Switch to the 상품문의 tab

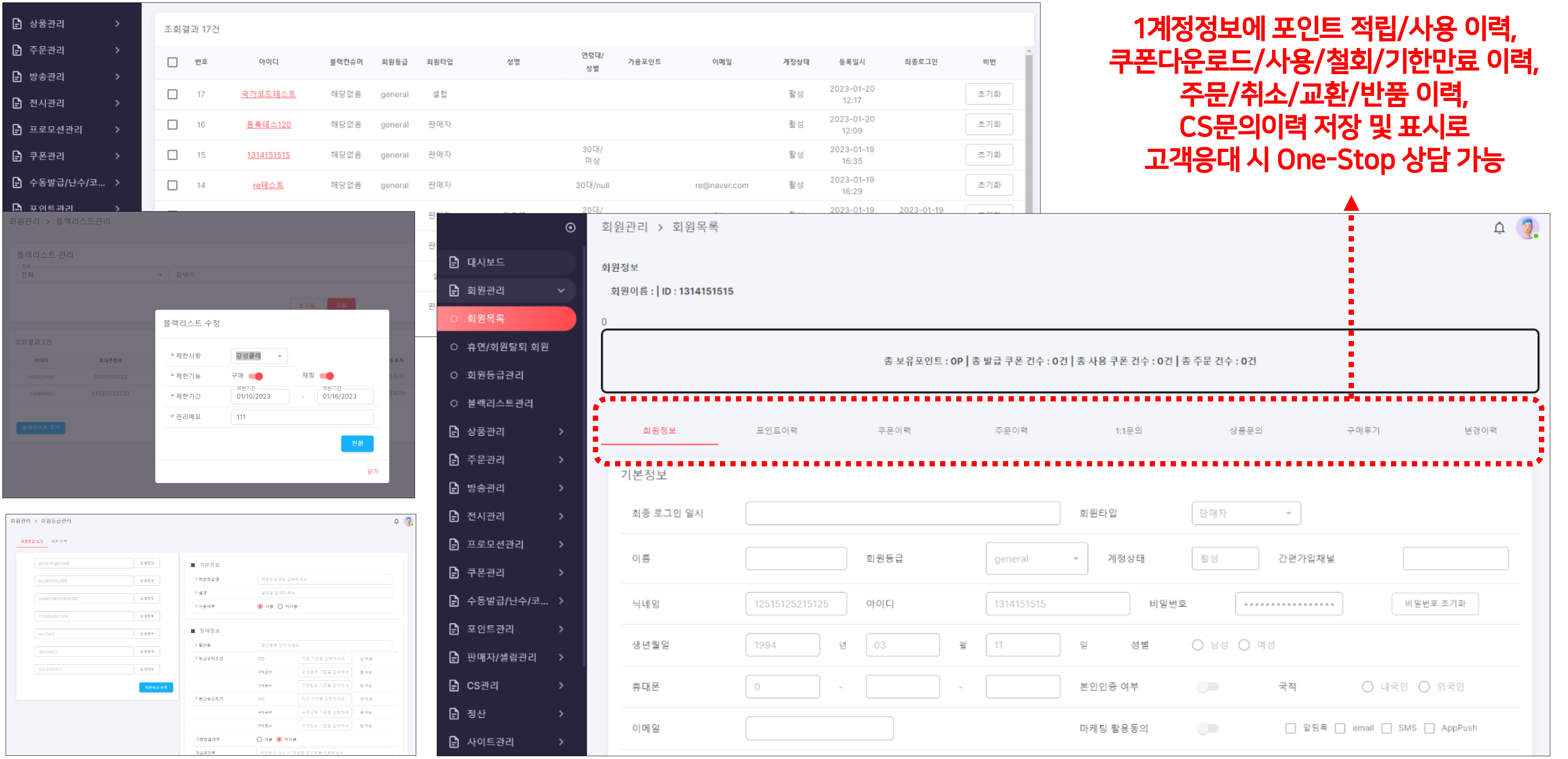click(1245, 430)
